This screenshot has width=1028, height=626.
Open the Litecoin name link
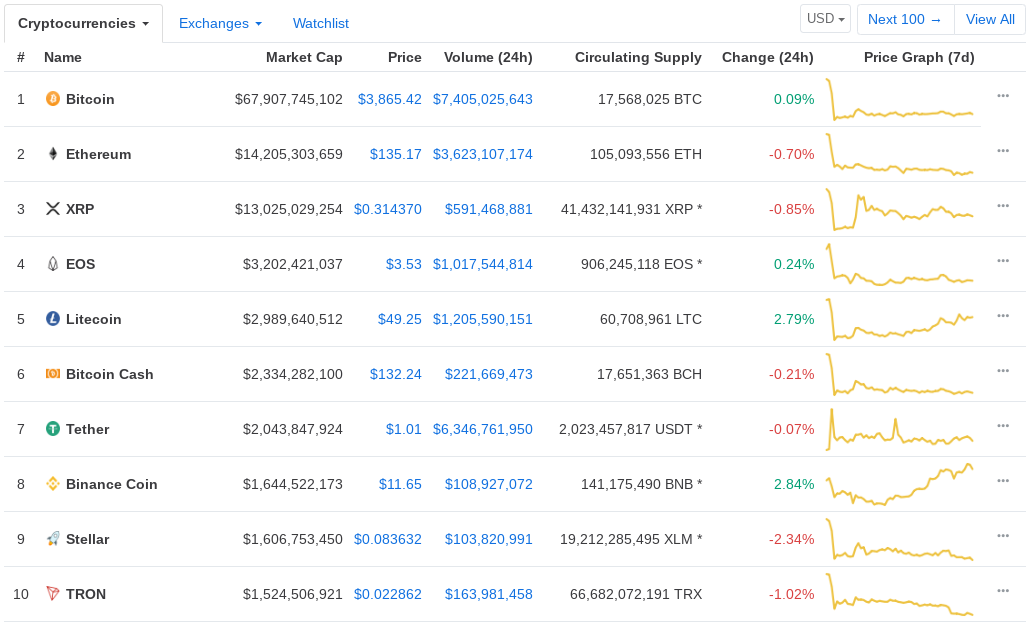pos(93,319)
